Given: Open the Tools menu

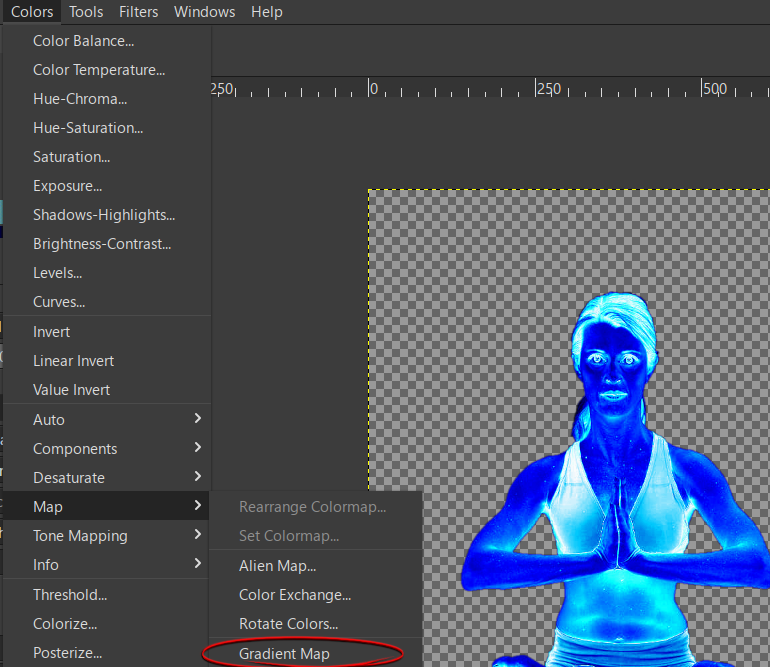Looking at the screenshot, I should (x=86, y=12).
